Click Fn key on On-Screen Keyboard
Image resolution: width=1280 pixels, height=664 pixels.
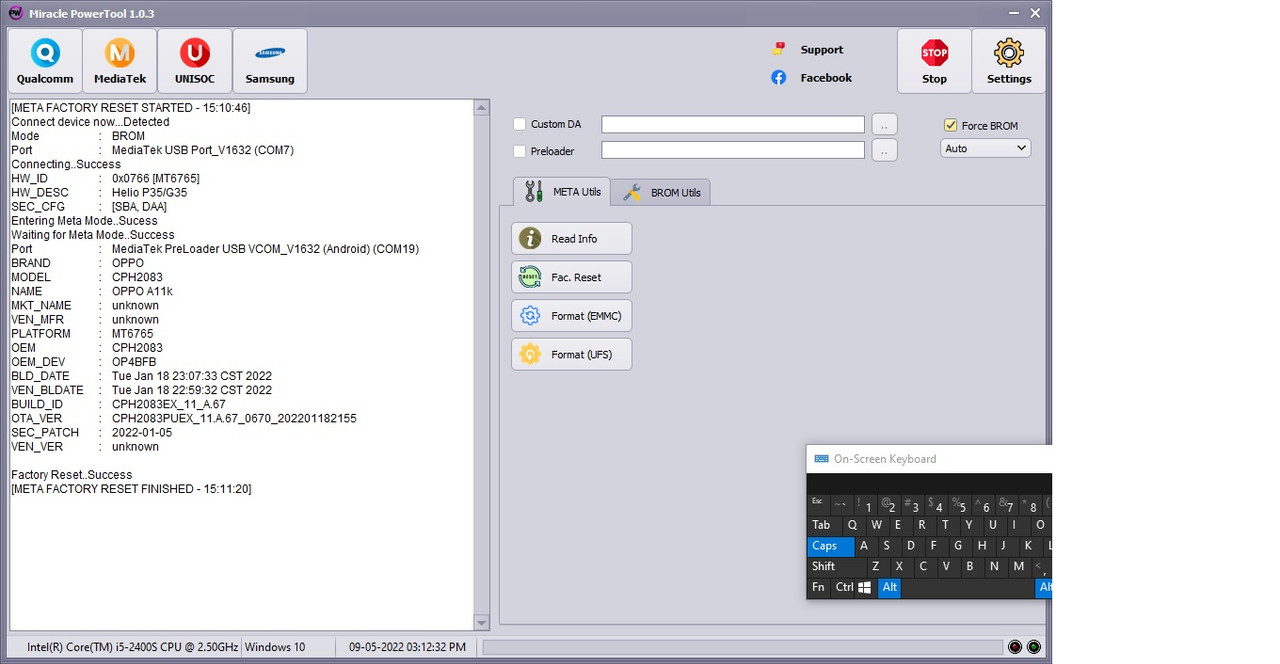tap(819, 587)
